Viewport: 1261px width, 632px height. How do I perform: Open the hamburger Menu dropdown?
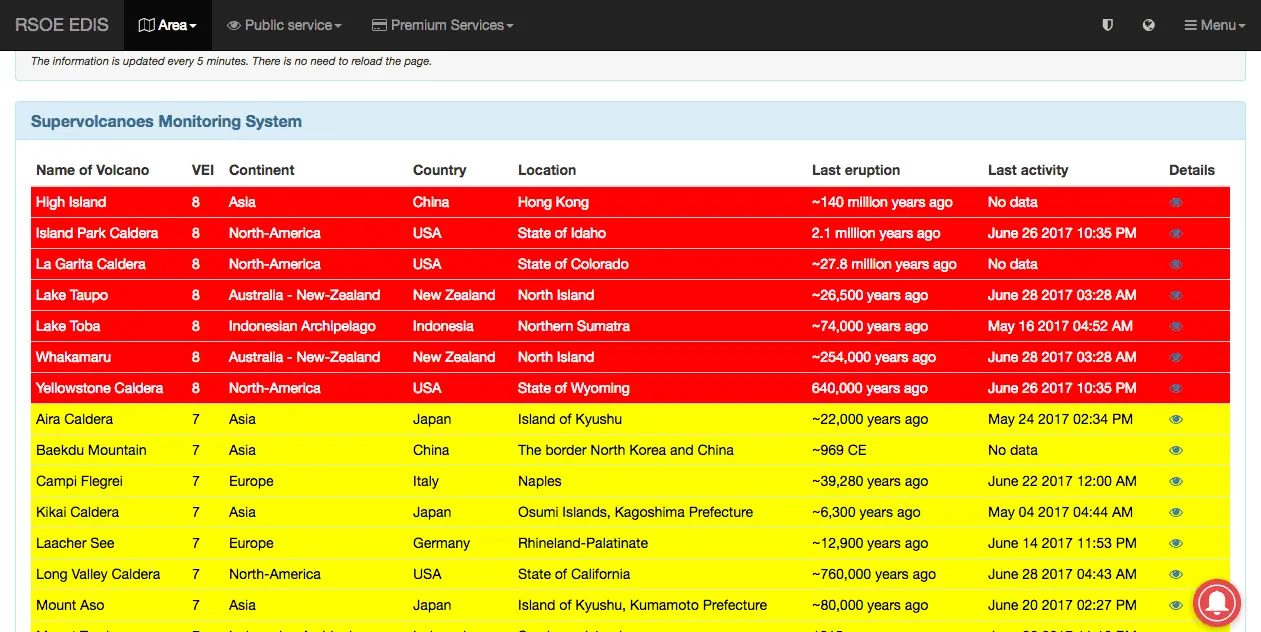tap(1214, 25)
